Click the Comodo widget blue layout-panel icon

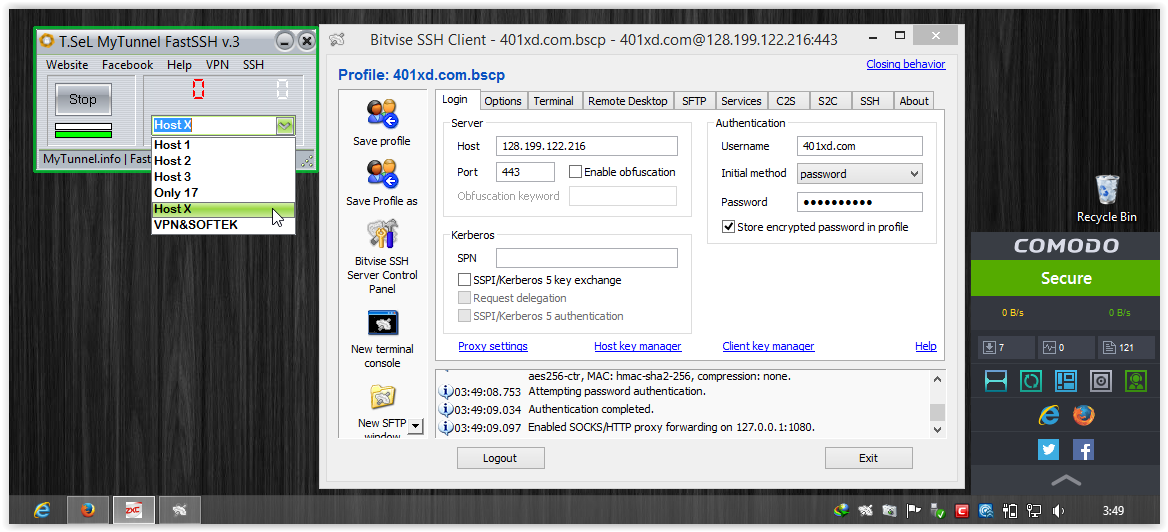pyautogui.click(x=1066, y=381)
